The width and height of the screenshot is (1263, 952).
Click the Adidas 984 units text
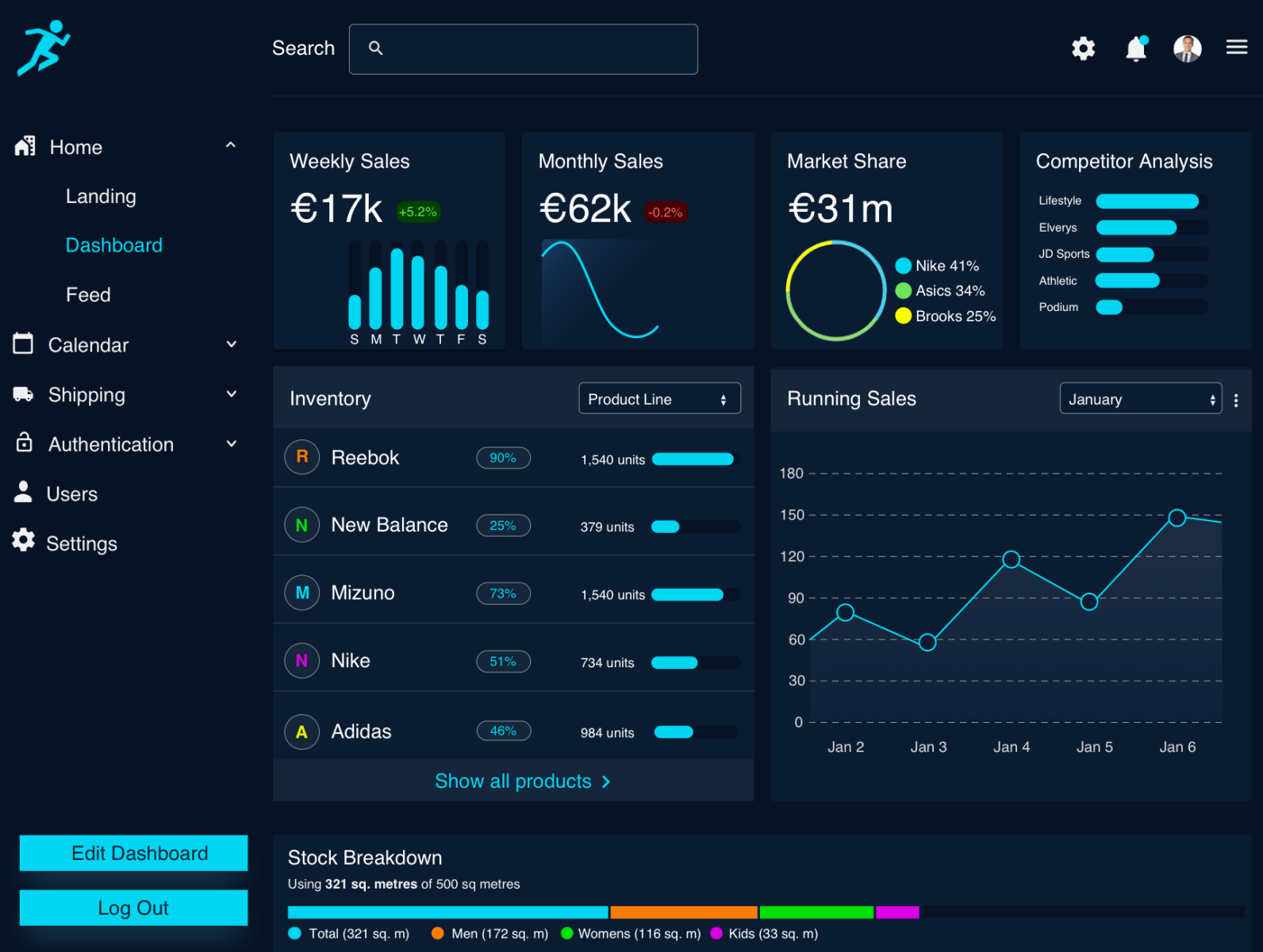(607, 733)
